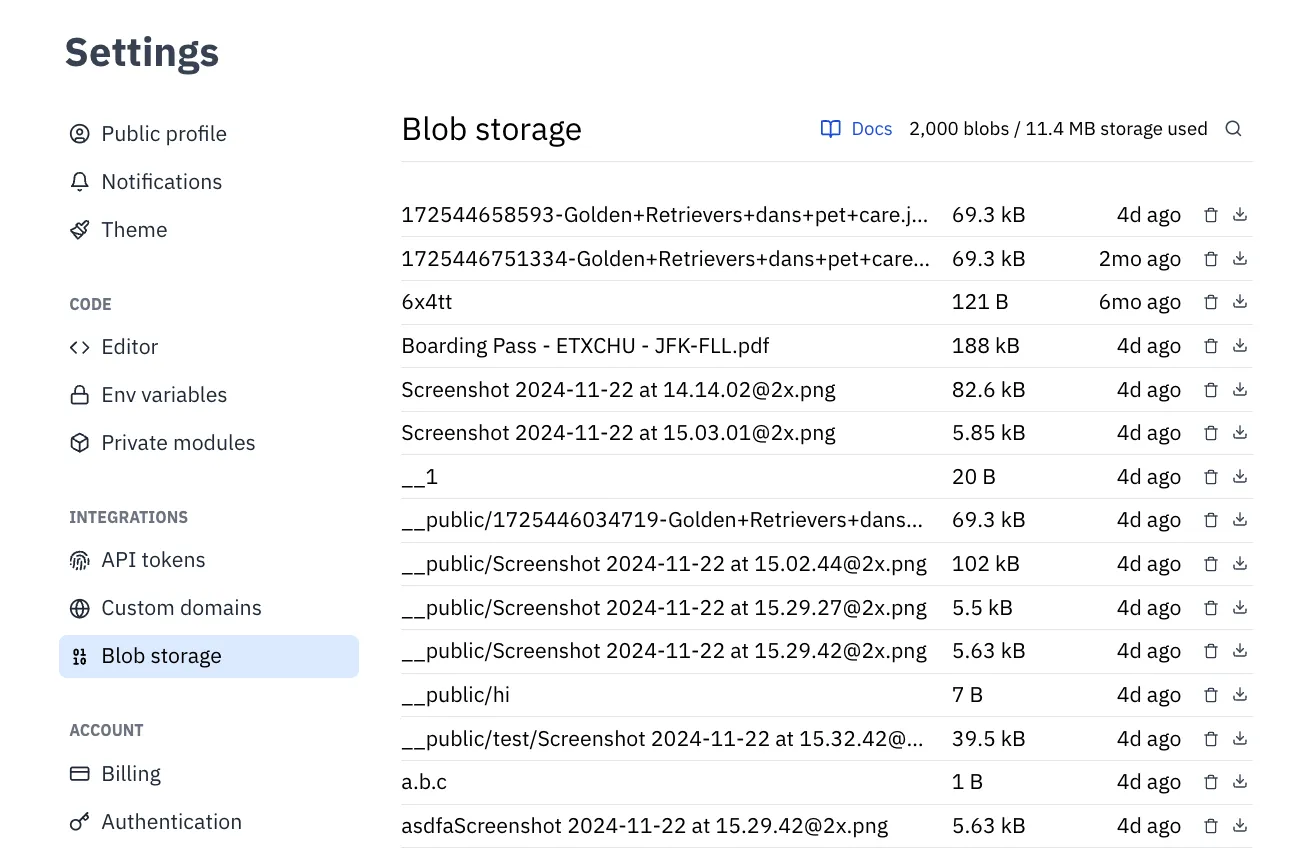
Task: Select the Notifications bell icon
Action: tap(79, 181)
